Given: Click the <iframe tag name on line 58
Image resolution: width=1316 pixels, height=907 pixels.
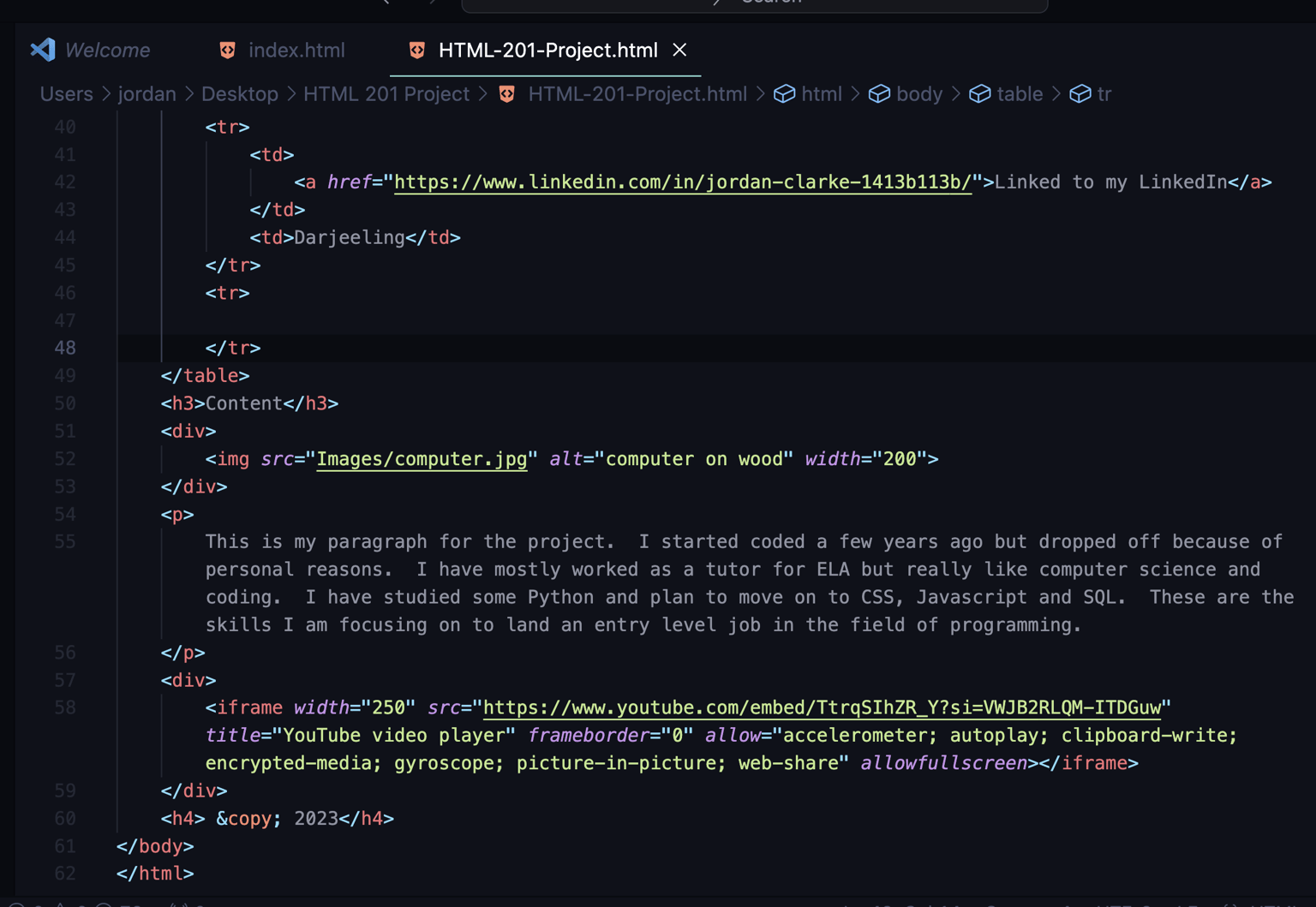Looking at the screenshot, I should (244, 708).
